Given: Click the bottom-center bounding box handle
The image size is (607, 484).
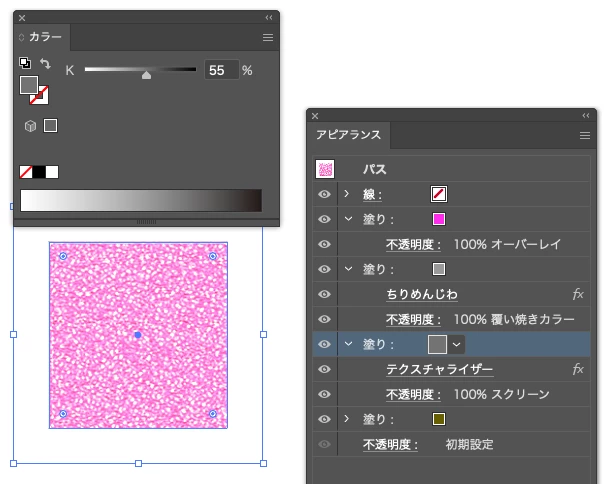Looking at the screenshot, I should point(138,463).
